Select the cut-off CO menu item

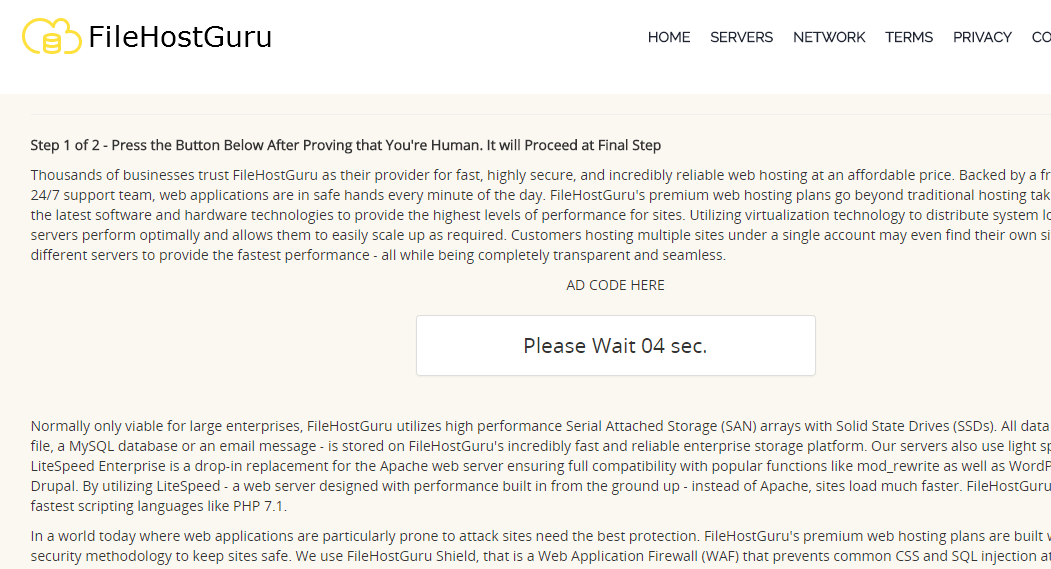click(1041, 38)
